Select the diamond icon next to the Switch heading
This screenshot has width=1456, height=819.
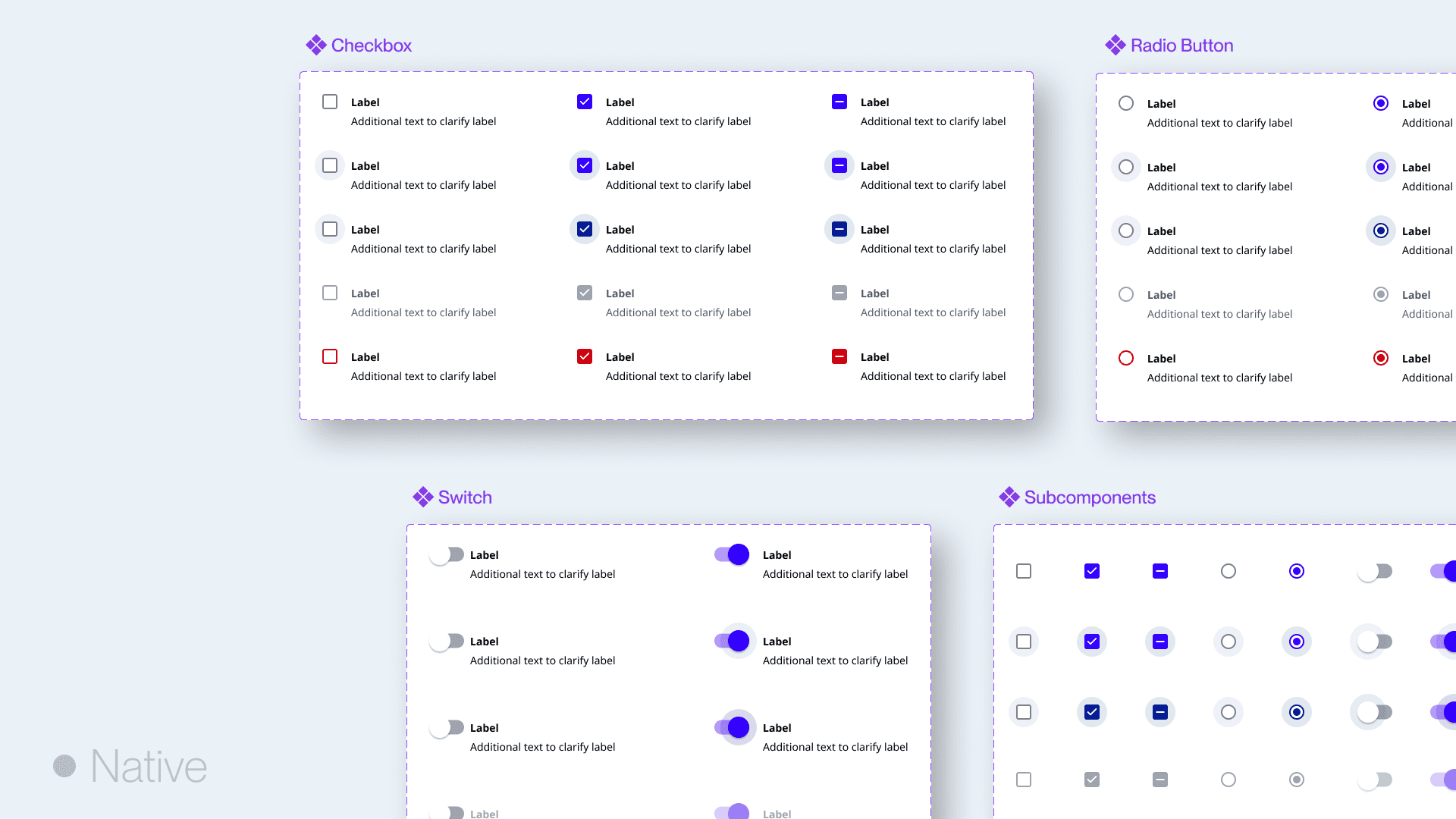[x=422, y=497]
